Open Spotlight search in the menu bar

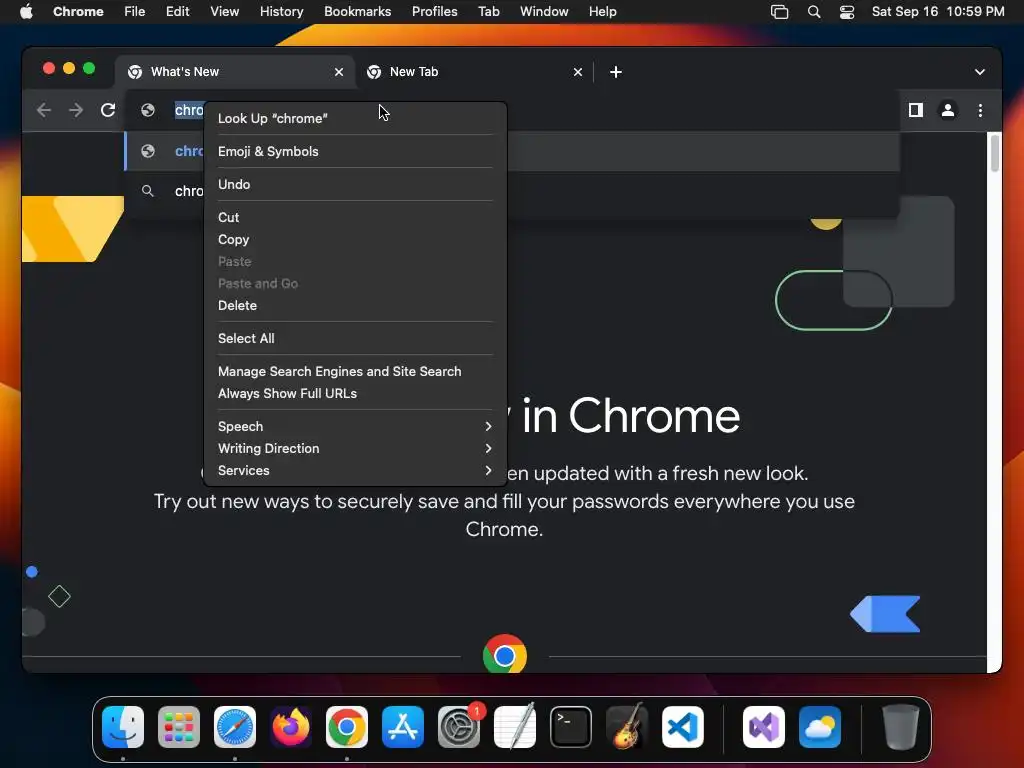(814, 12)
